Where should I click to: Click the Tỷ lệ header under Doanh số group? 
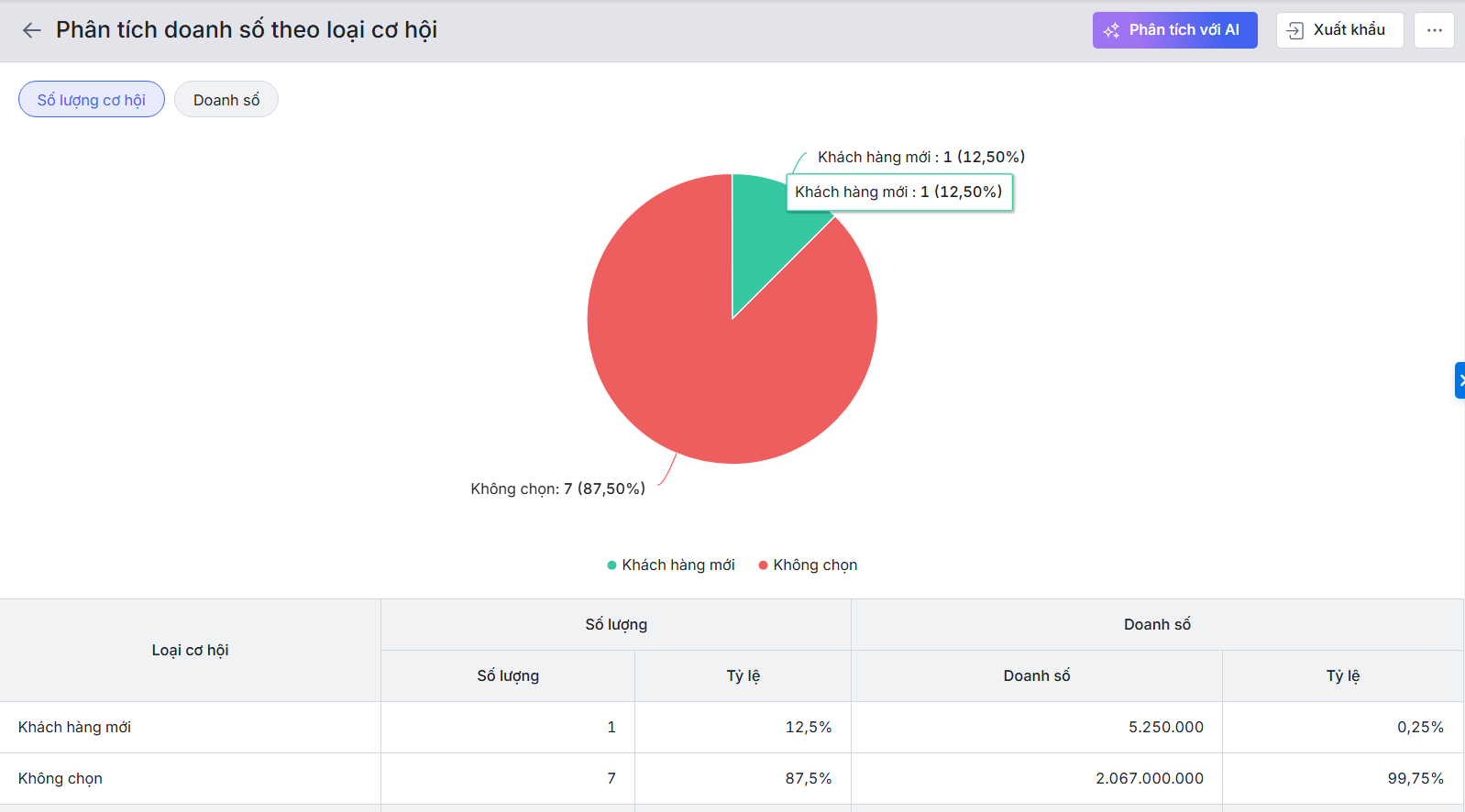pos(1342,676)
